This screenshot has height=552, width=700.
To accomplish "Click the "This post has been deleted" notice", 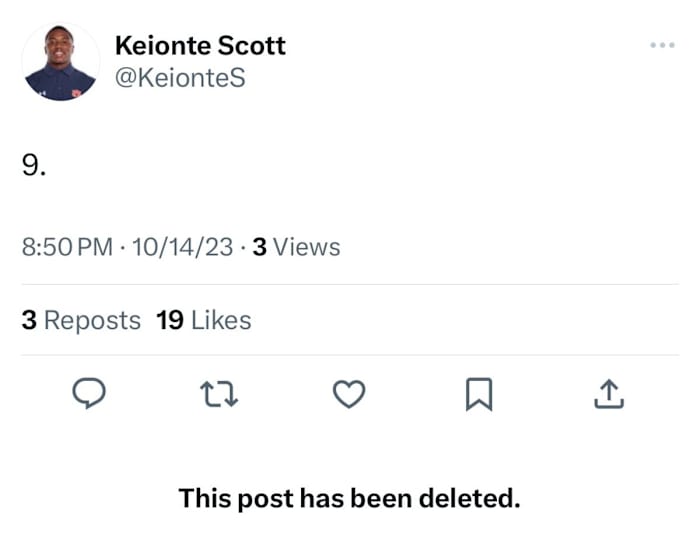I will click(349, 498).
